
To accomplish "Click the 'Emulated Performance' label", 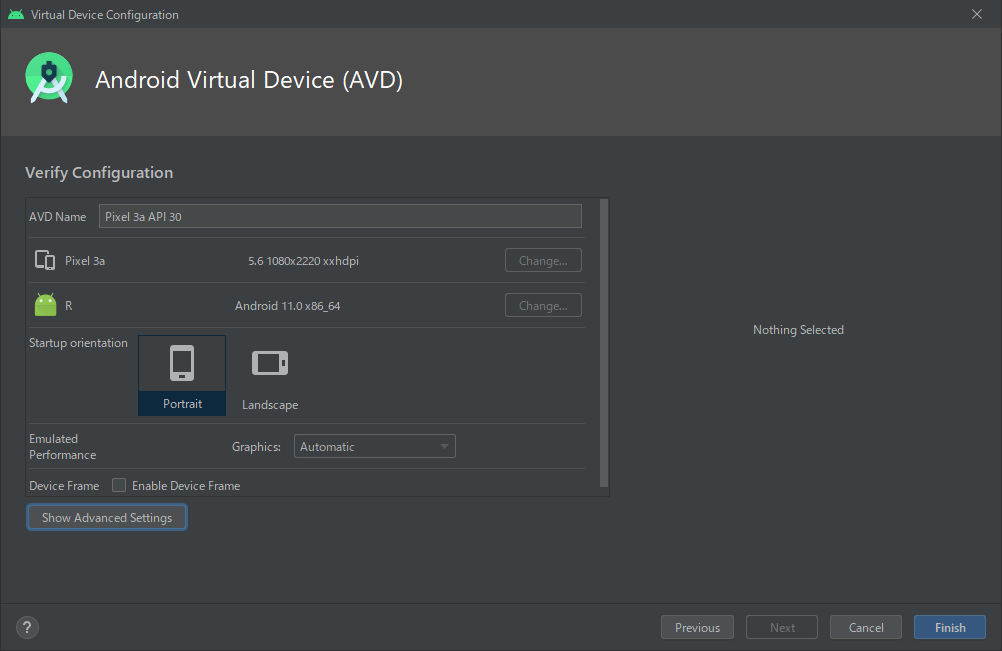I will 63,447.
